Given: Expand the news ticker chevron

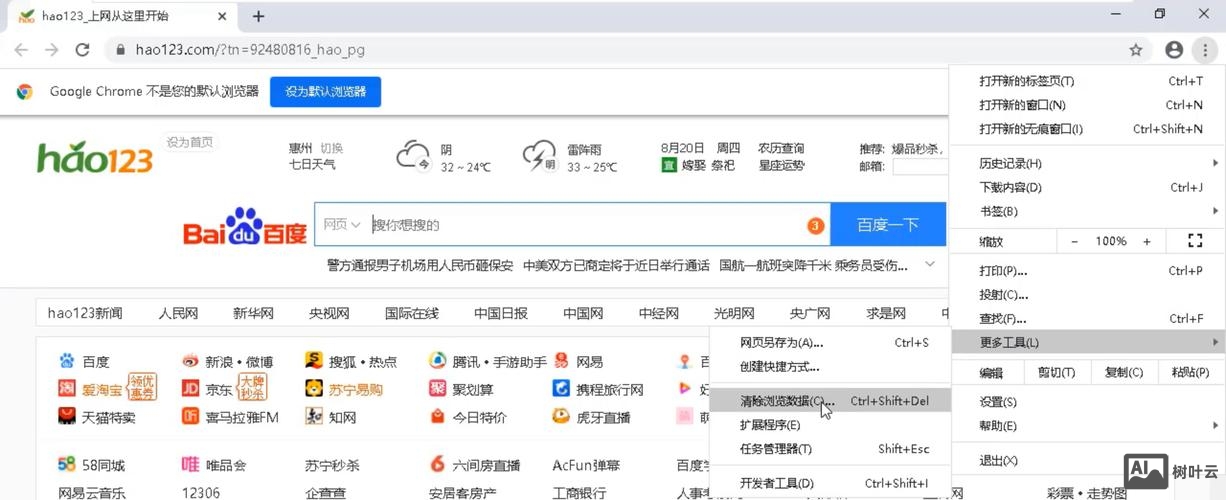Looking at the screenshot, I should [x=930, y=265].
